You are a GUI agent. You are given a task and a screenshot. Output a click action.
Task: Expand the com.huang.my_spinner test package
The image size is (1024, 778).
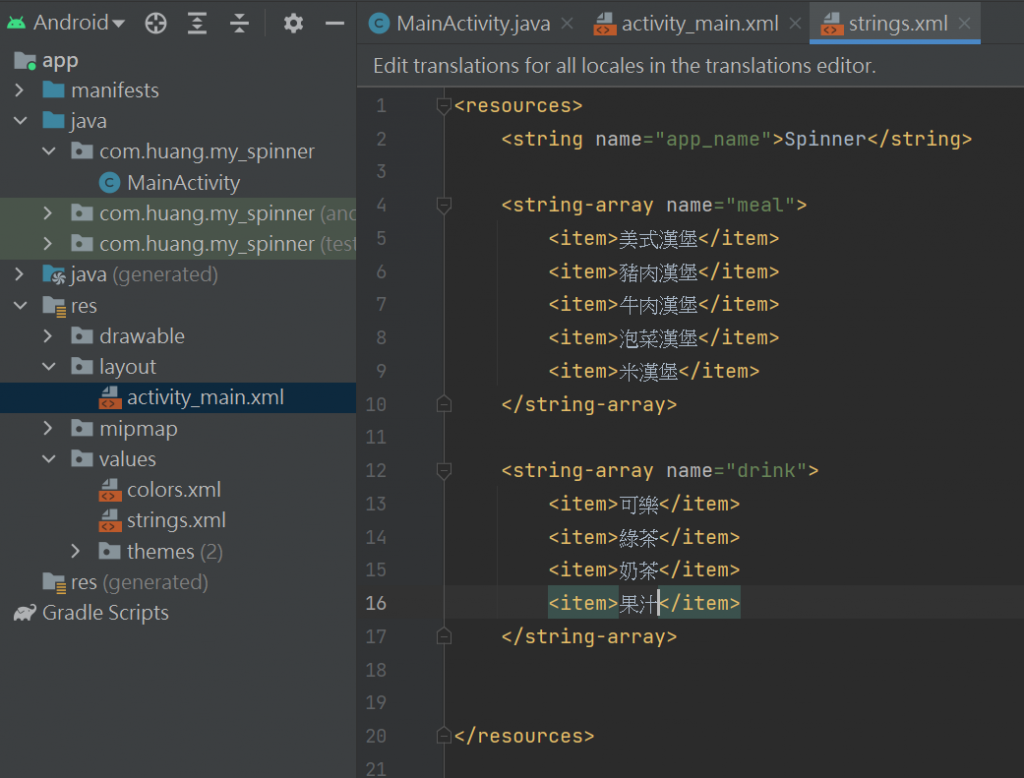[48, 244]
